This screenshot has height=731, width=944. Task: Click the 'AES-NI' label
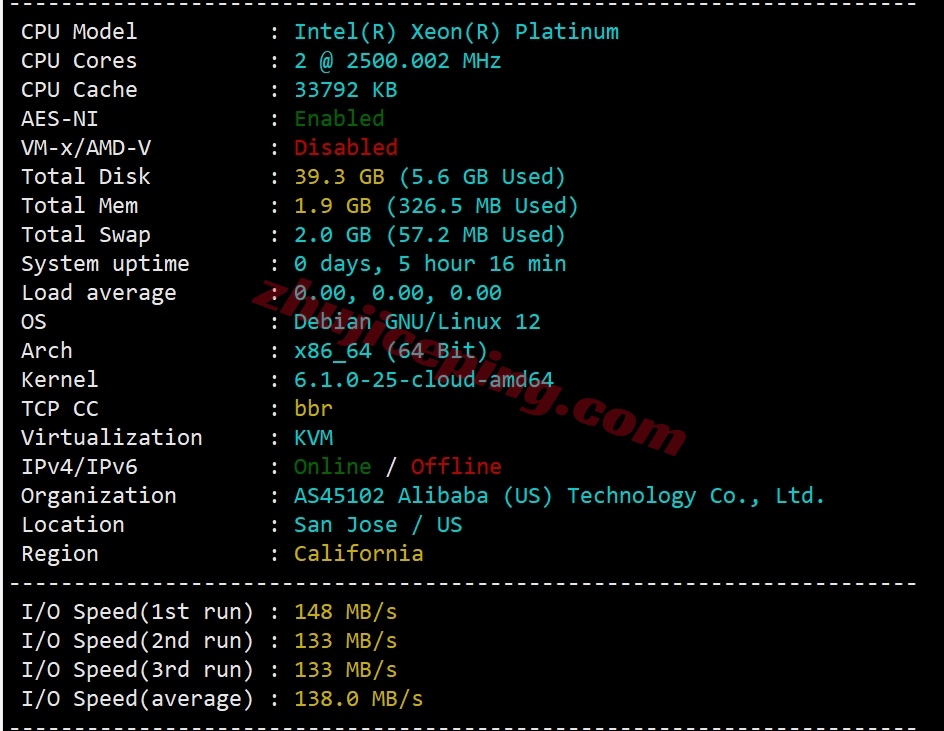[x=60, y=119]
